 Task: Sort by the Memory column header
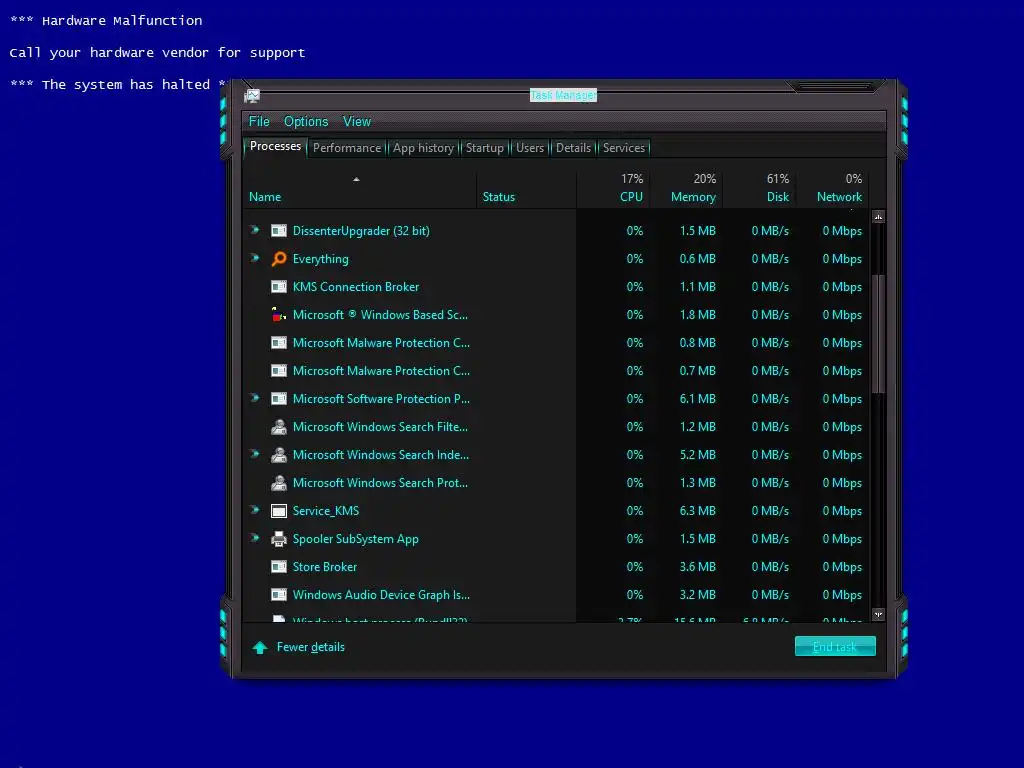[x=686, y=189]
